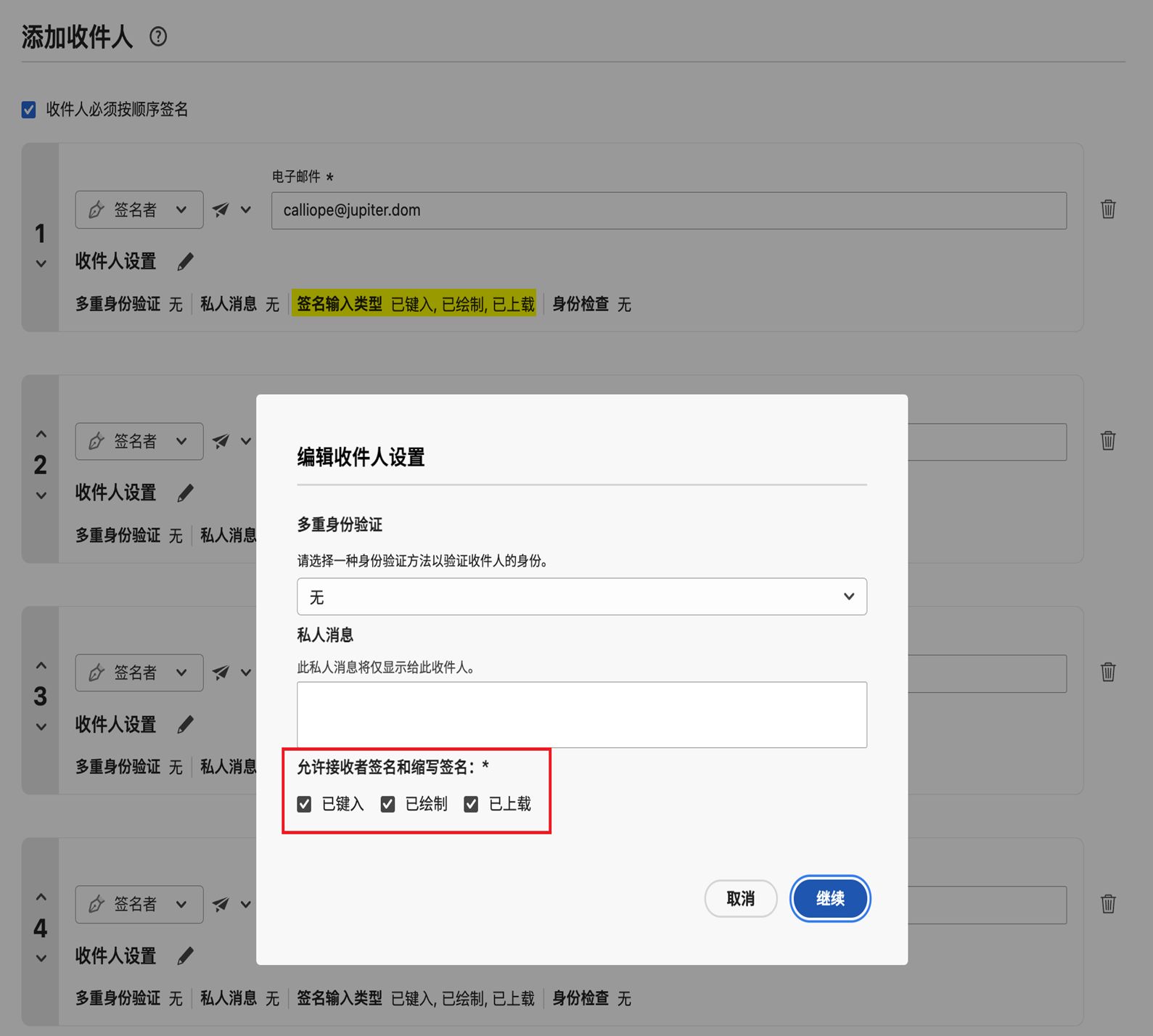Move recipient 2 up with chevron
1153x1036 pixels.
coord(41,434)
